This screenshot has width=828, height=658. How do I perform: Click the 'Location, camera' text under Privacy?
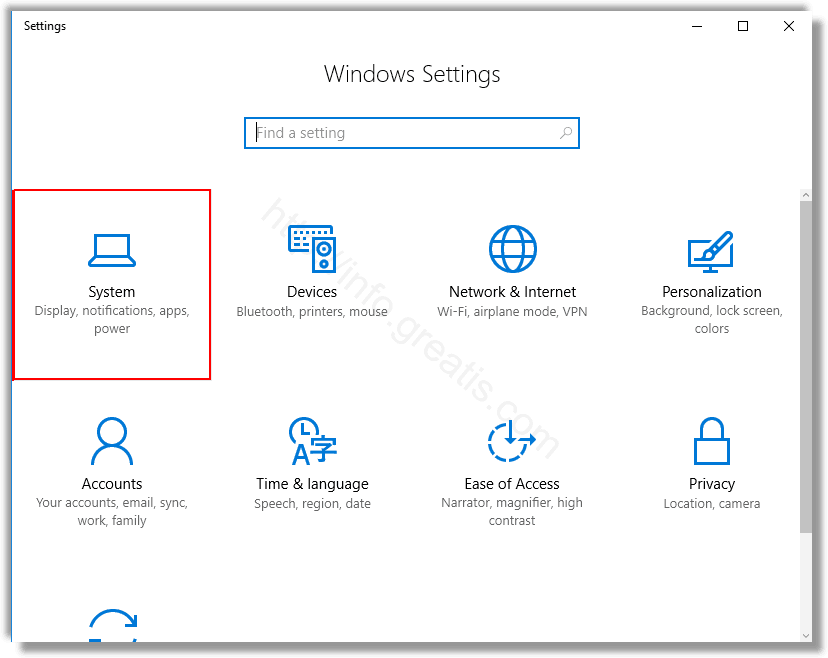click(711, 504)
